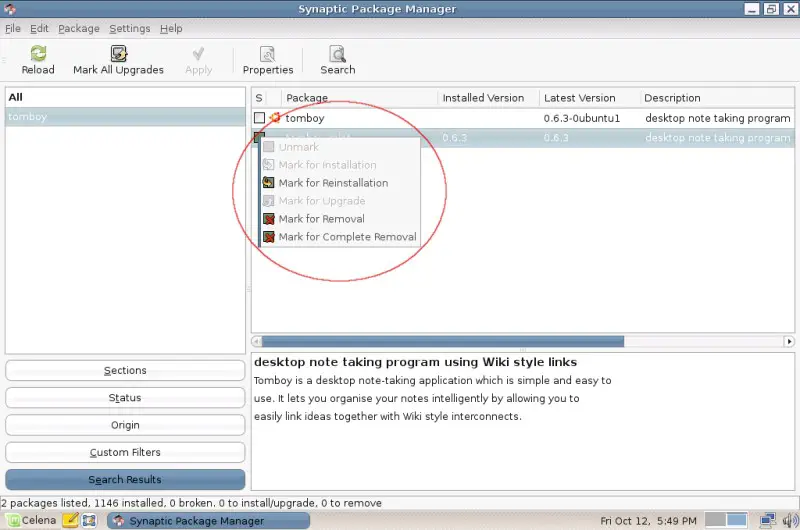Screen dimensions: 800x530
Task: Click the Reload toolbar icon
Action: coord(38,54)
